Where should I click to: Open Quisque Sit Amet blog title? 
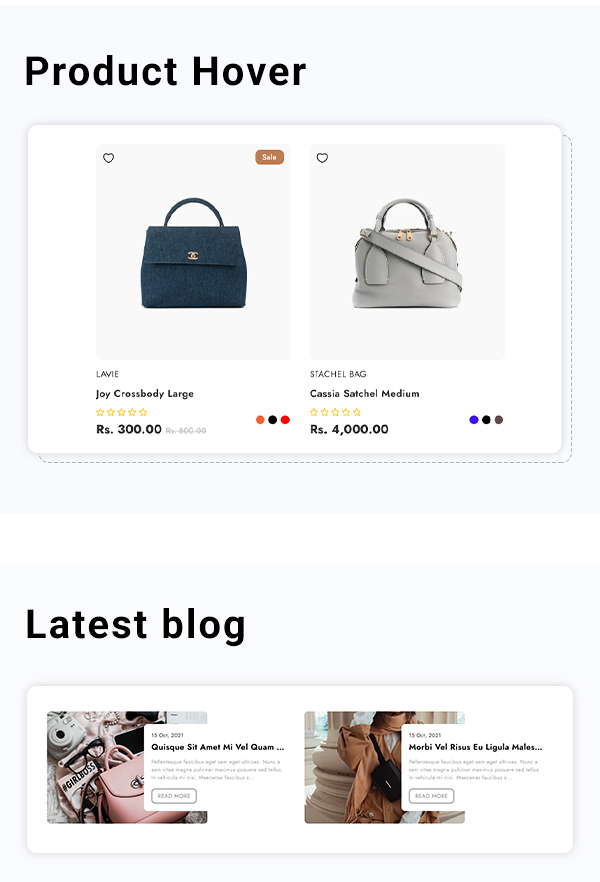pyautogui.click(x=218, y=747)
